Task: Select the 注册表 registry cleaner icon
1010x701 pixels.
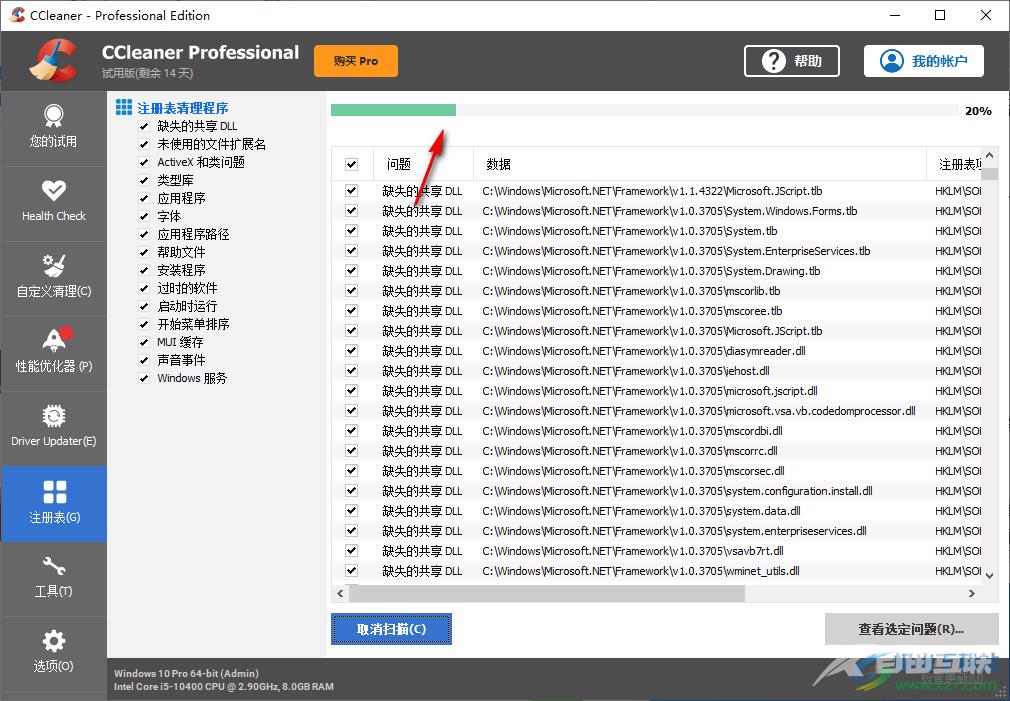Action: [54, 504]
